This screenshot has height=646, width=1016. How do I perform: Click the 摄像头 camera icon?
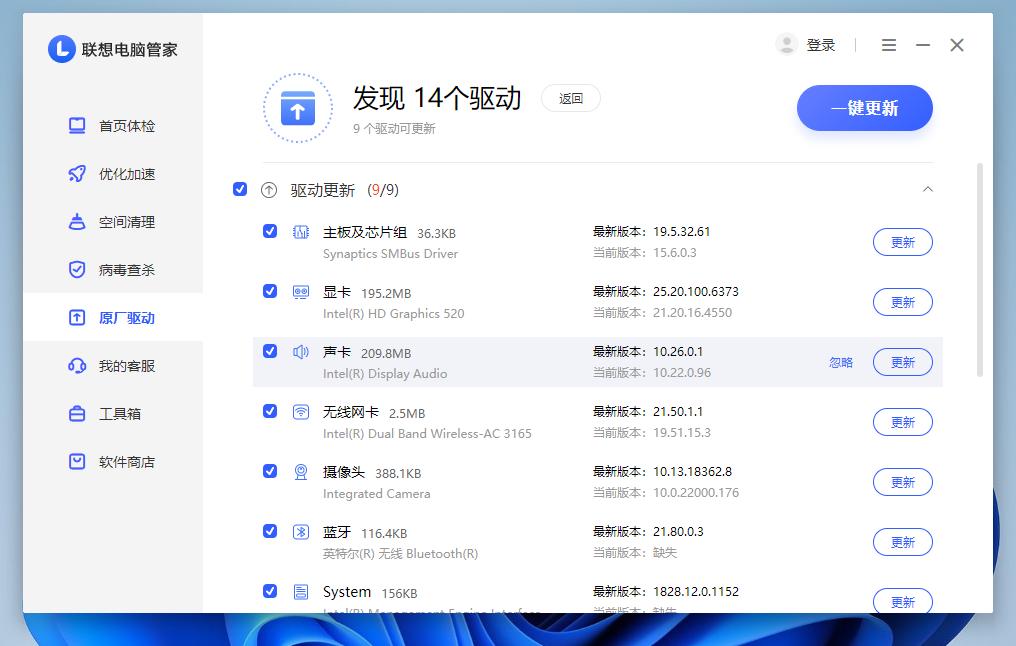click(x=301, y=471)
